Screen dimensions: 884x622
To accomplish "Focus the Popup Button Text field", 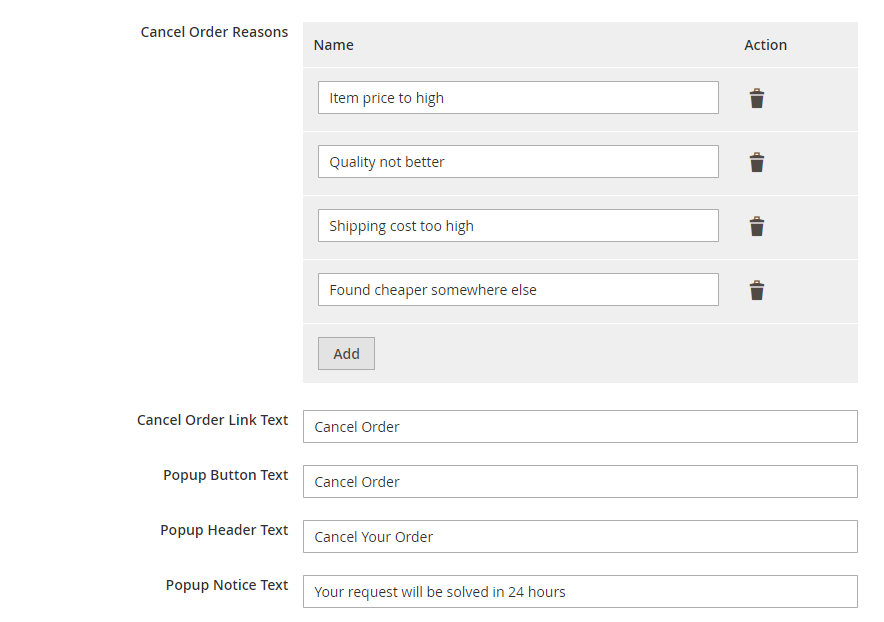I will tap(580, 482).
